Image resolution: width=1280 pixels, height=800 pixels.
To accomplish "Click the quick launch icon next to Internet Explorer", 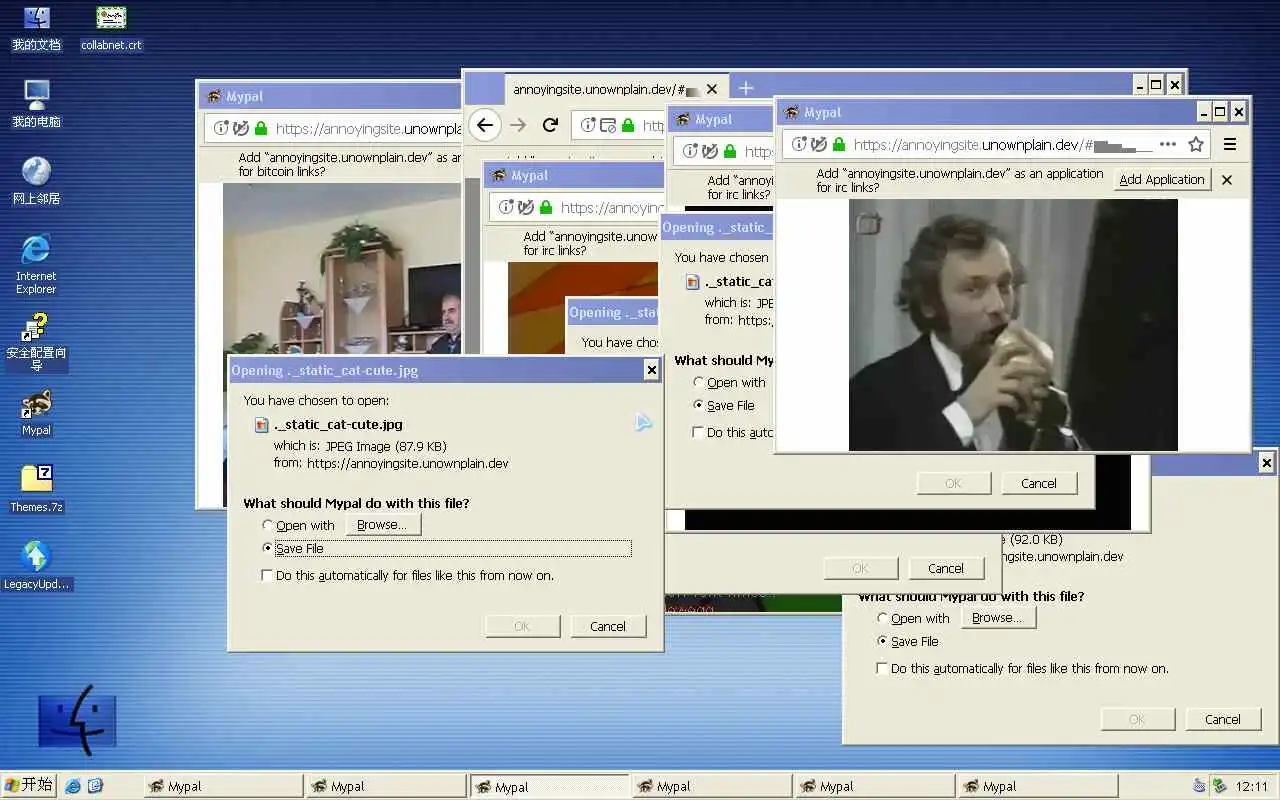I will pyautogui.click(x=95, y=786).
